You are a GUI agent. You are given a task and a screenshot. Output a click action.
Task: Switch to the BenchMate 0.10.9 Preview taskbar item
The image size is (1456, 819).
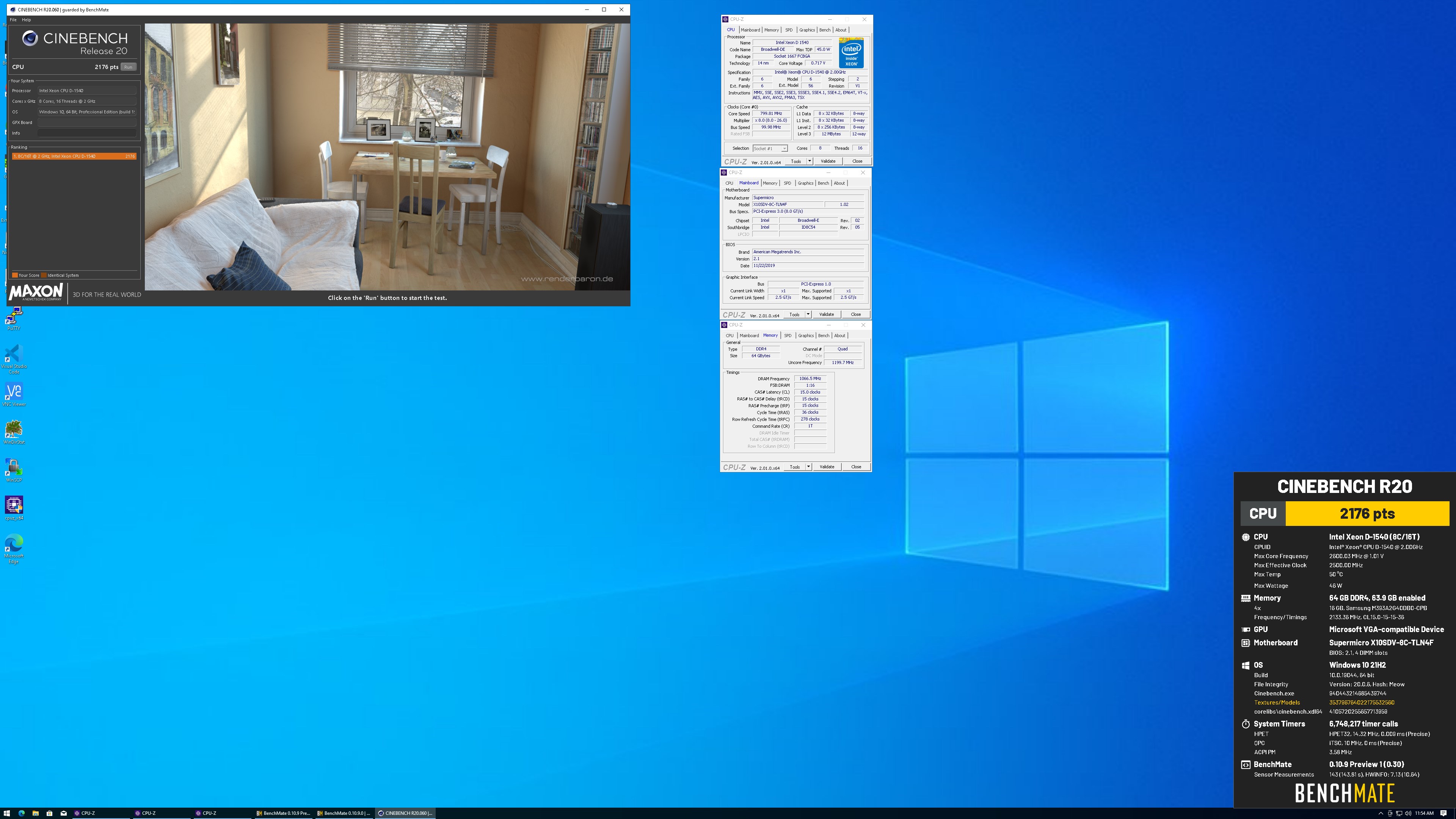tap(283, 813)
